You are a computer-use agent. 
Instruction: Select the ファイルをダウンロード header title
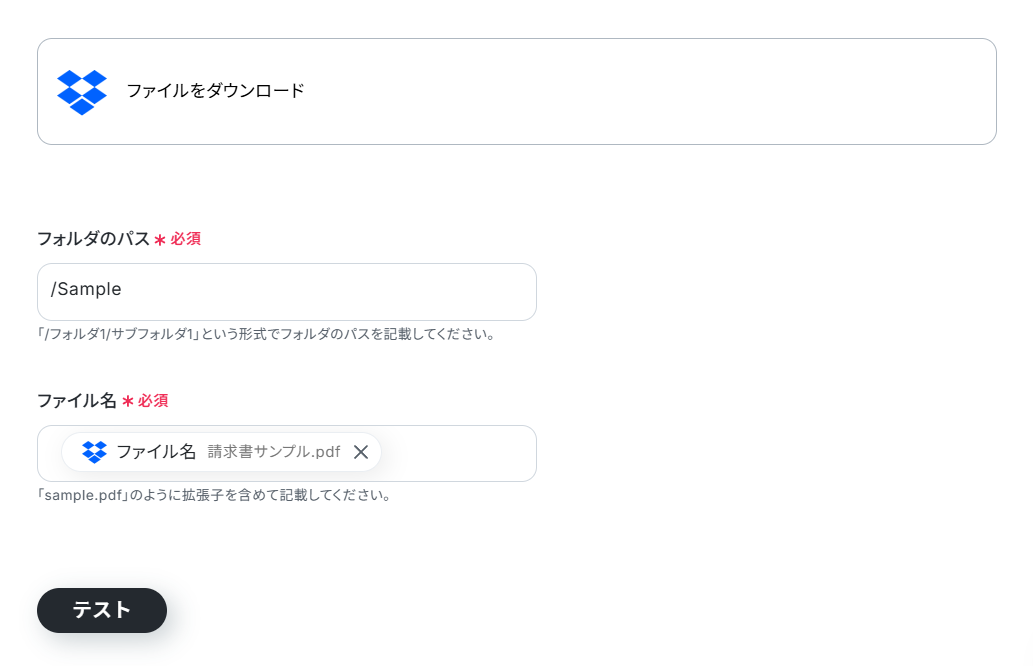(215, 91)
